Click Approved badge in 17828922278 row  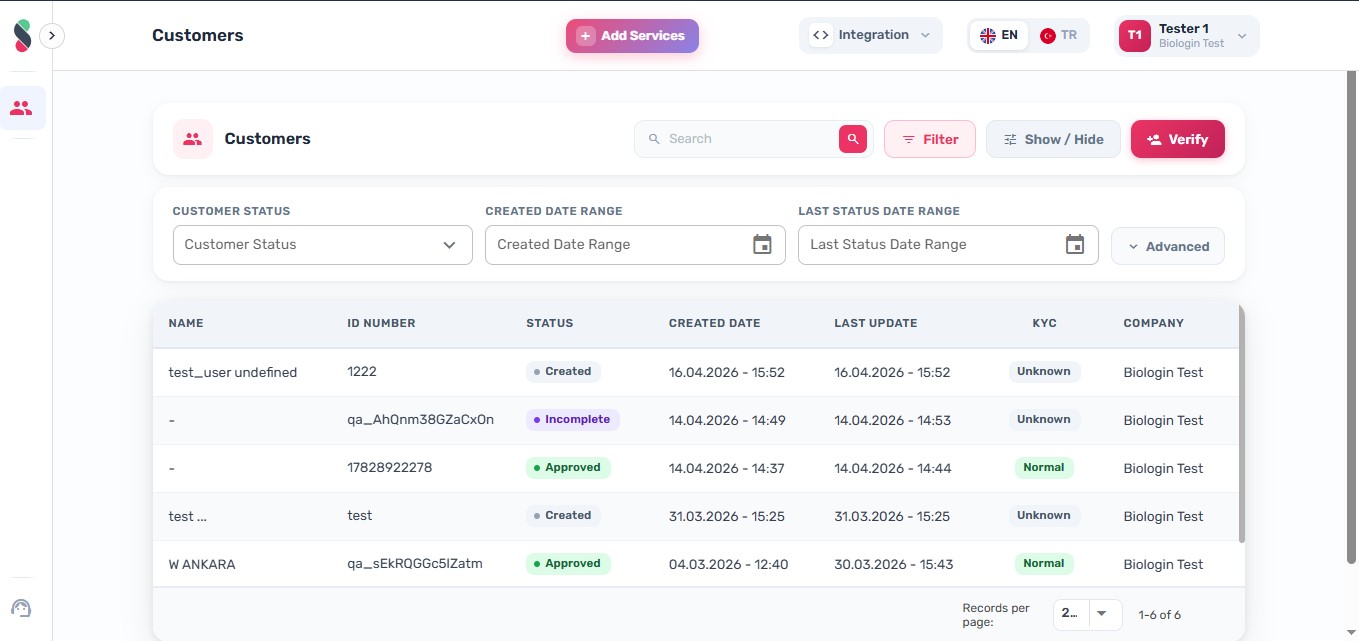[568, 467]
